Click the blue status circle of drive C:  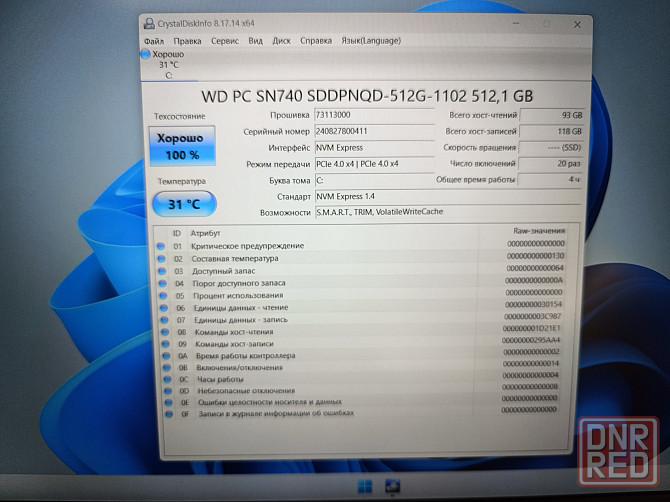coord(146,54)
